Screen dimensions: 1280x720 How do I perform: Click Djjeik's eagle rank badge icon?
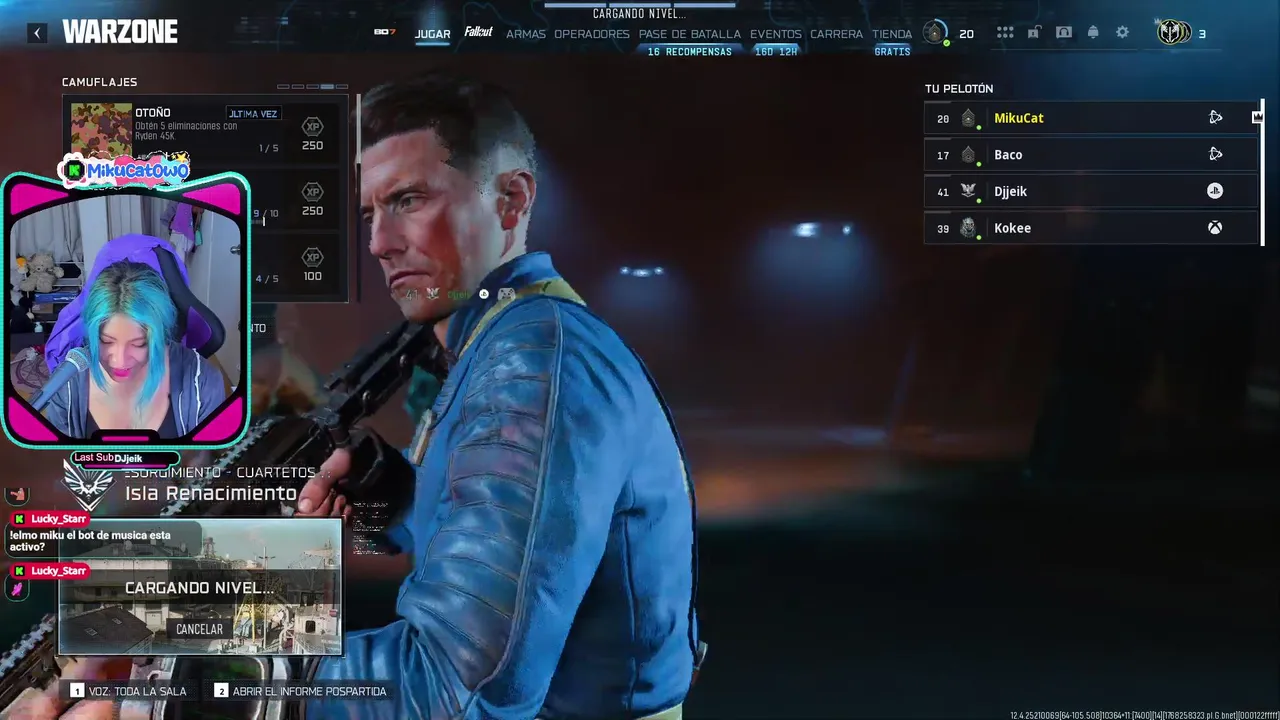[968, 191]
